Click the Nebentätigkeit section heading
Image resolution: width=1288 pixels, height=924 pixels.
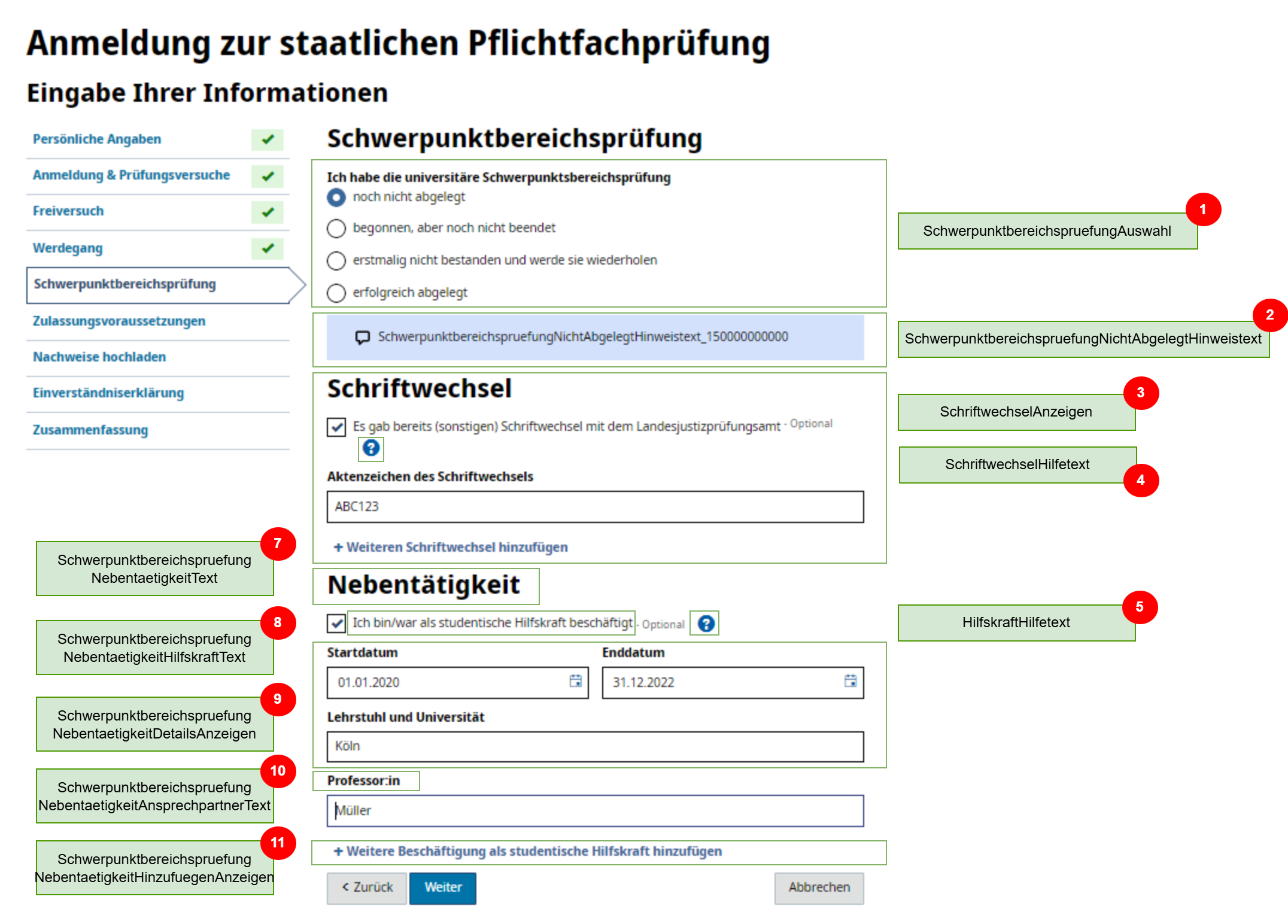coord(424,585)
